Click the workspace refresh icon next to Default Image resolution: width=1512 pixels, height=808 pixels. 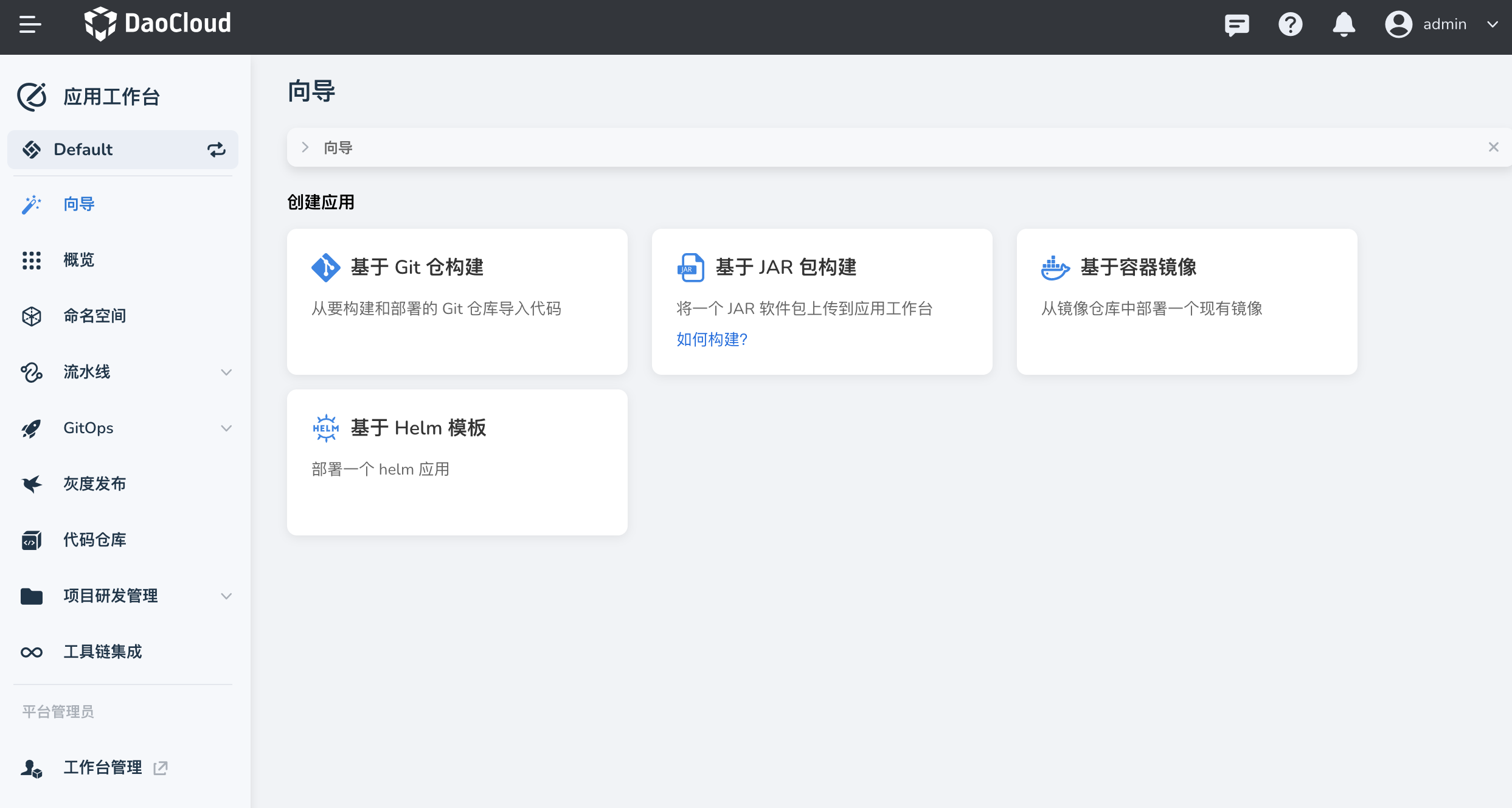(x=216, y=149)
